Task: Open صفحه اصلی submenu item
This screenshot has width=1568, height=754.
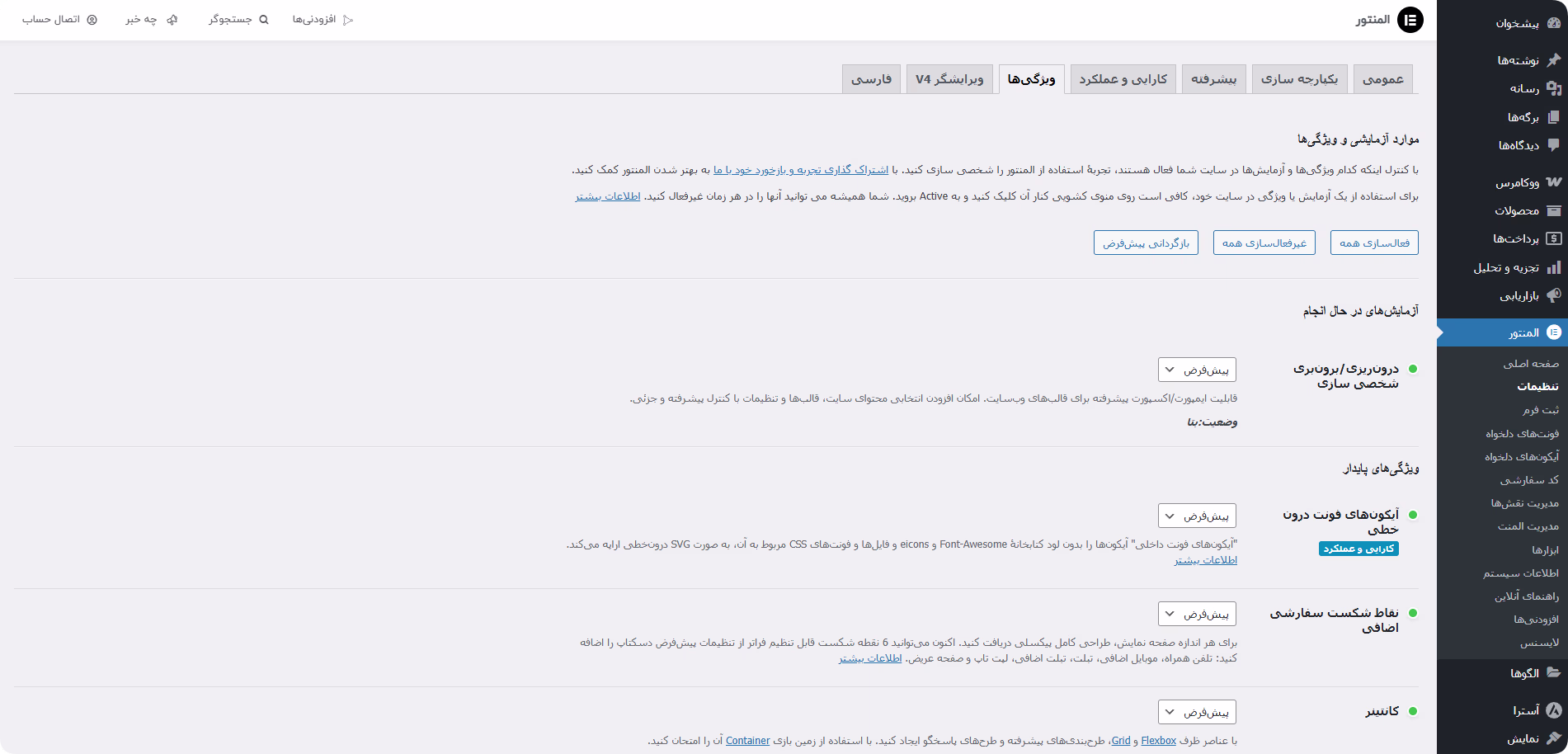Action: tap(1531, 364)
